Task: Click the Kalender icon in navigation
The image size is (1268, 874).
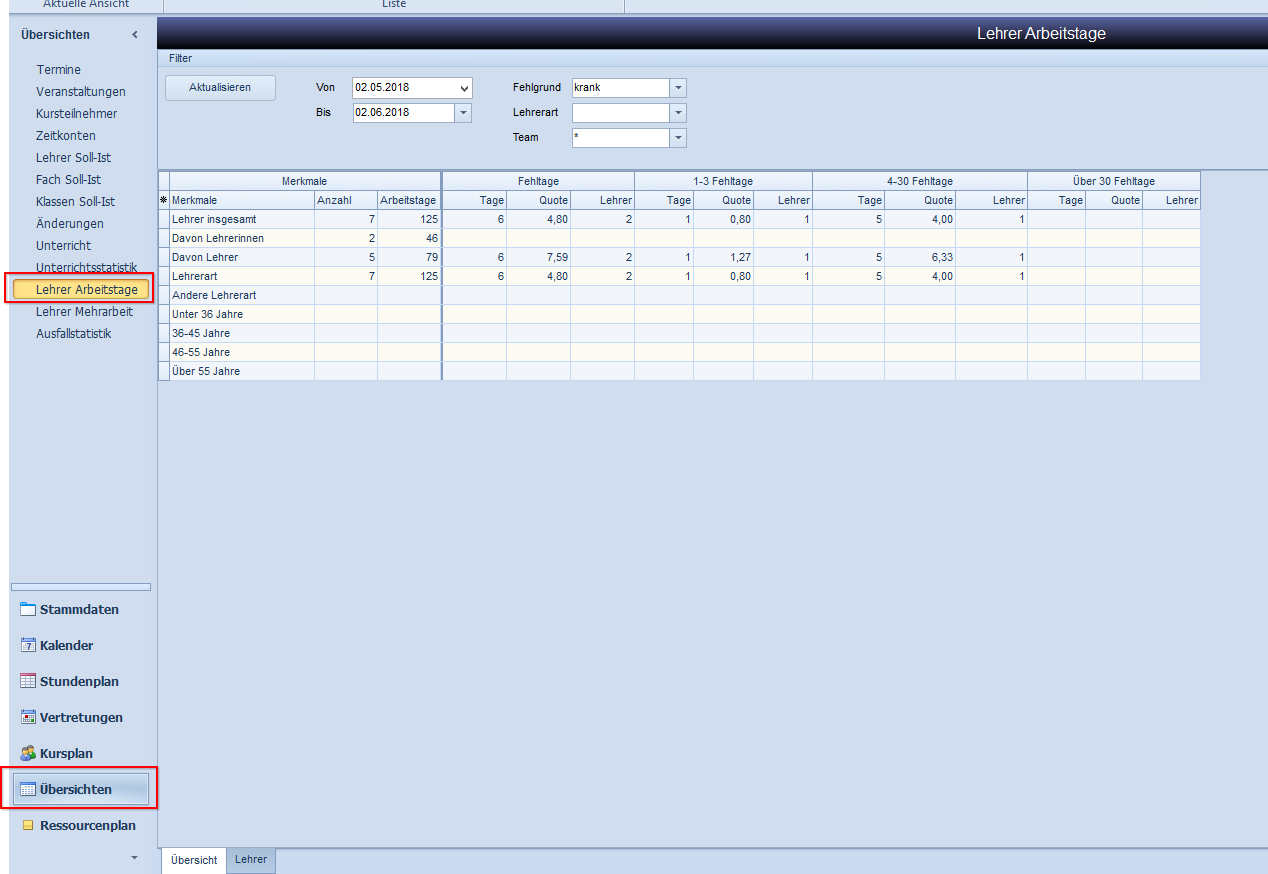Action: tap(28, 645)
